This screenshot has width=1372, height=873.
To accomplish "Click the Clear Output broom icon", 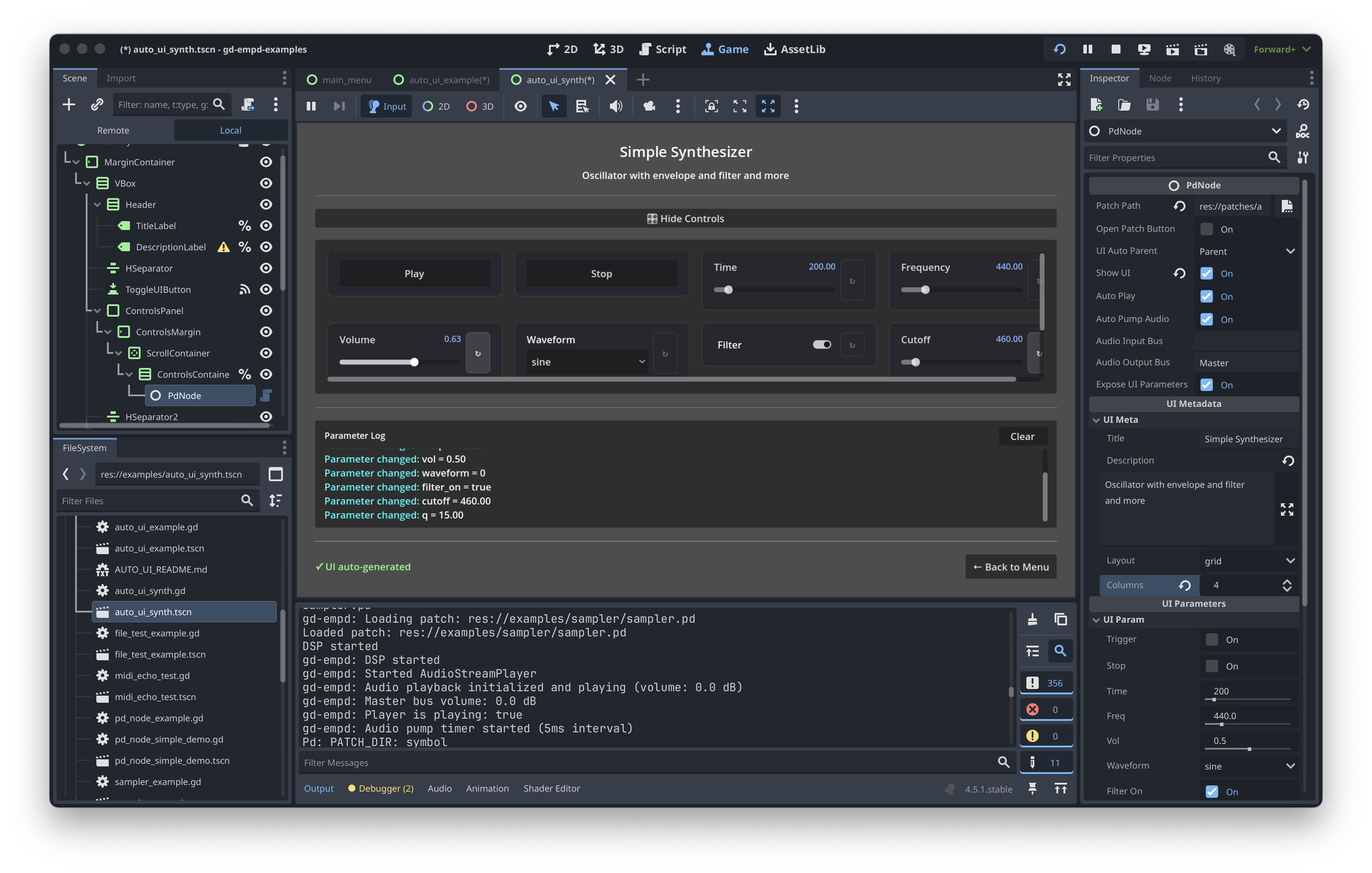I will (x=1032, y=619).
